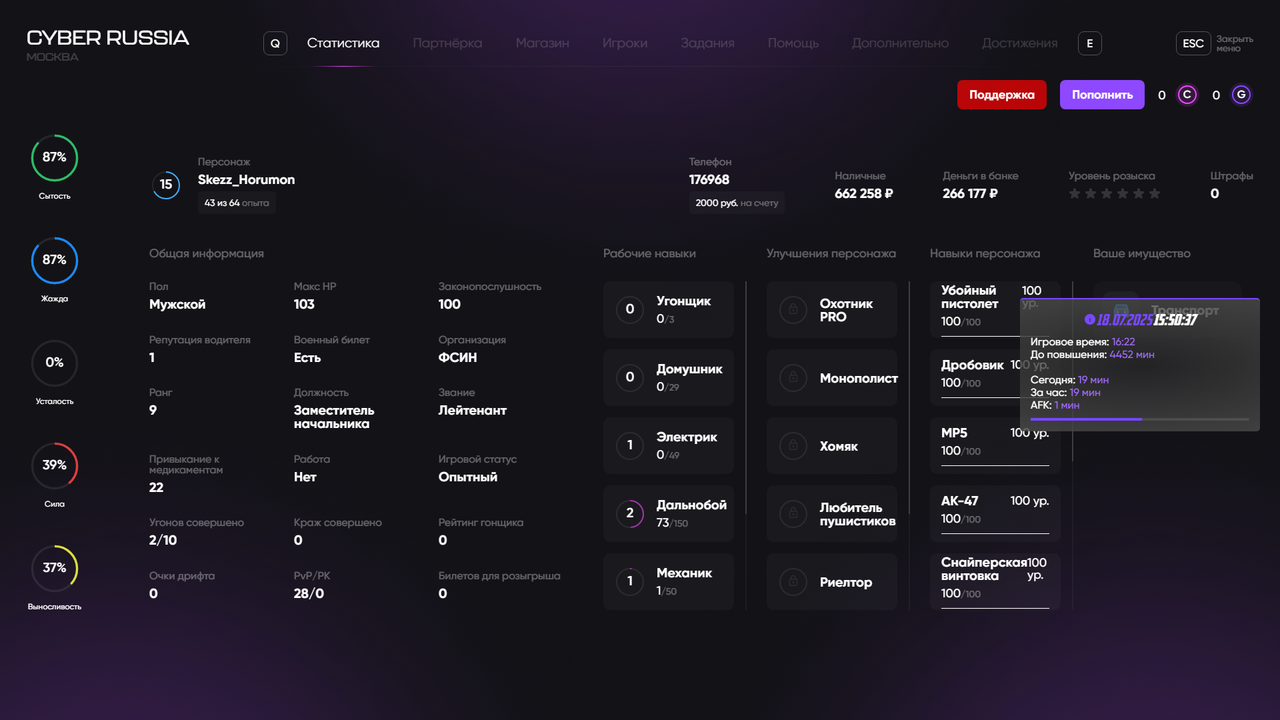Click the lock icon on Хомяк
The image size is (1280, 720).
[794, 446]
